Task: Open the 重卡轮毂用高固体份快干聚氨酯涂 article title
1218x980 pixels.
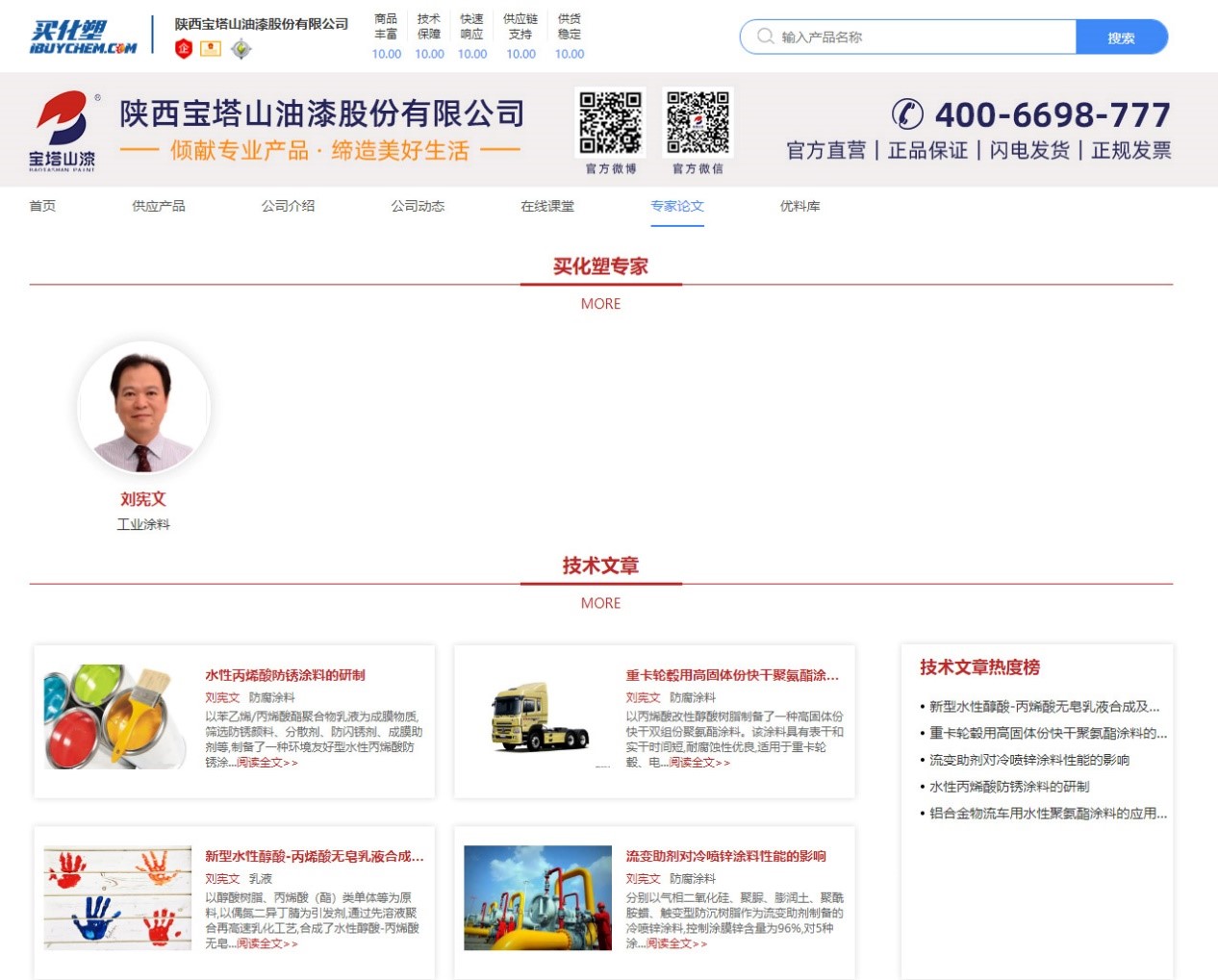Action: [x=732, y=675]
